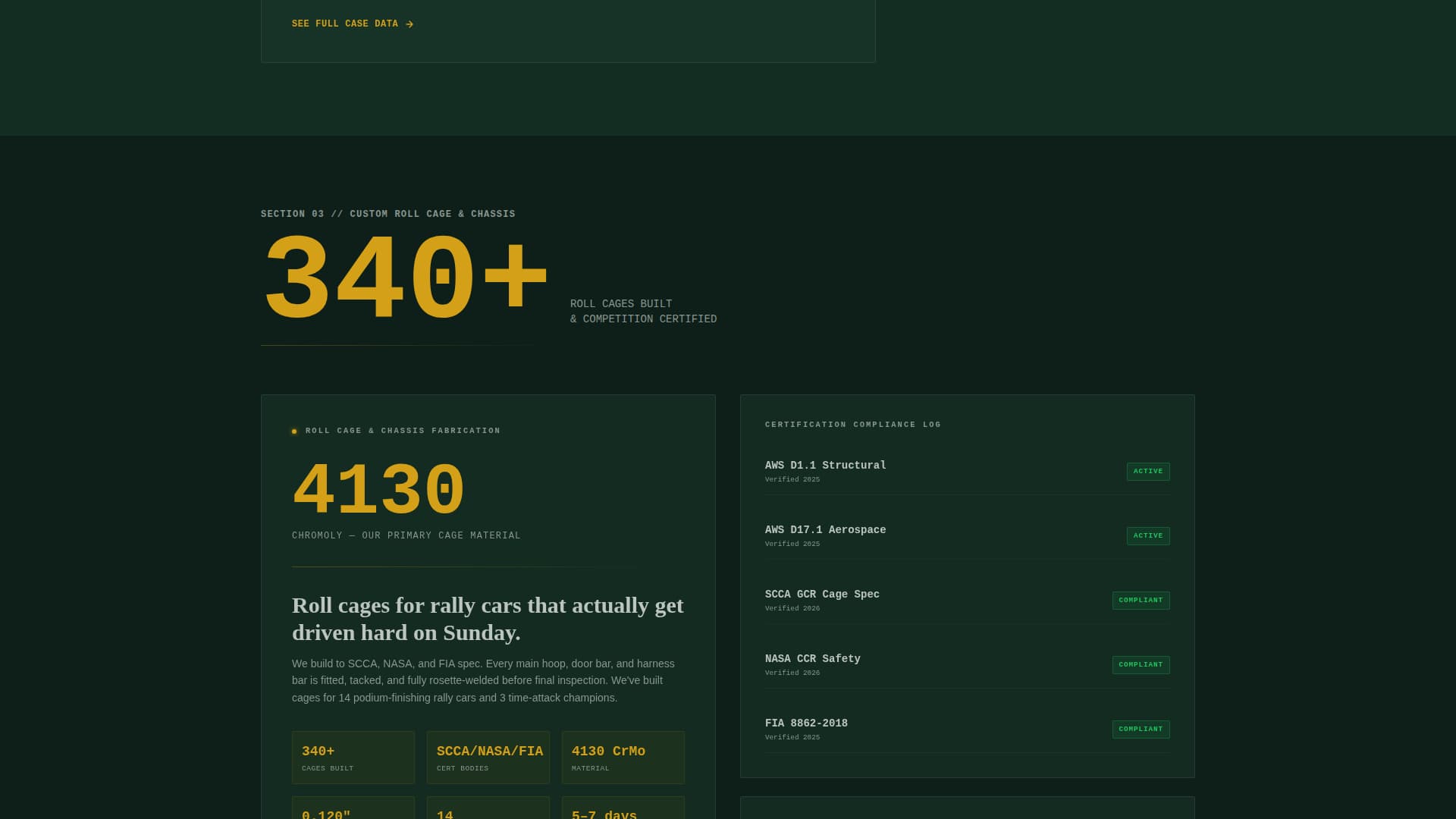Select the SCCA/NASA/FIA cert bodies card
The width and height of the screenshot is (1456, 819).
(x=488, y=757)
